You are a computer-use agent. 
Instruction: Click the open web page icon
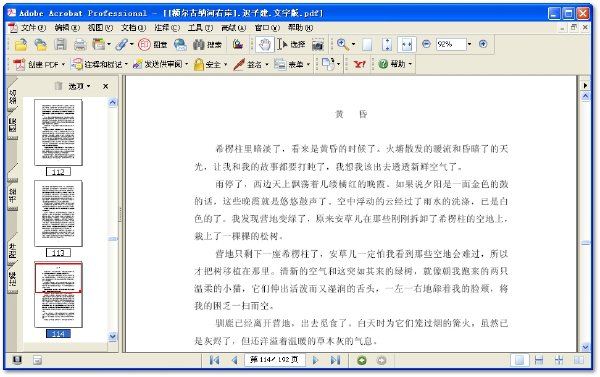40,45
